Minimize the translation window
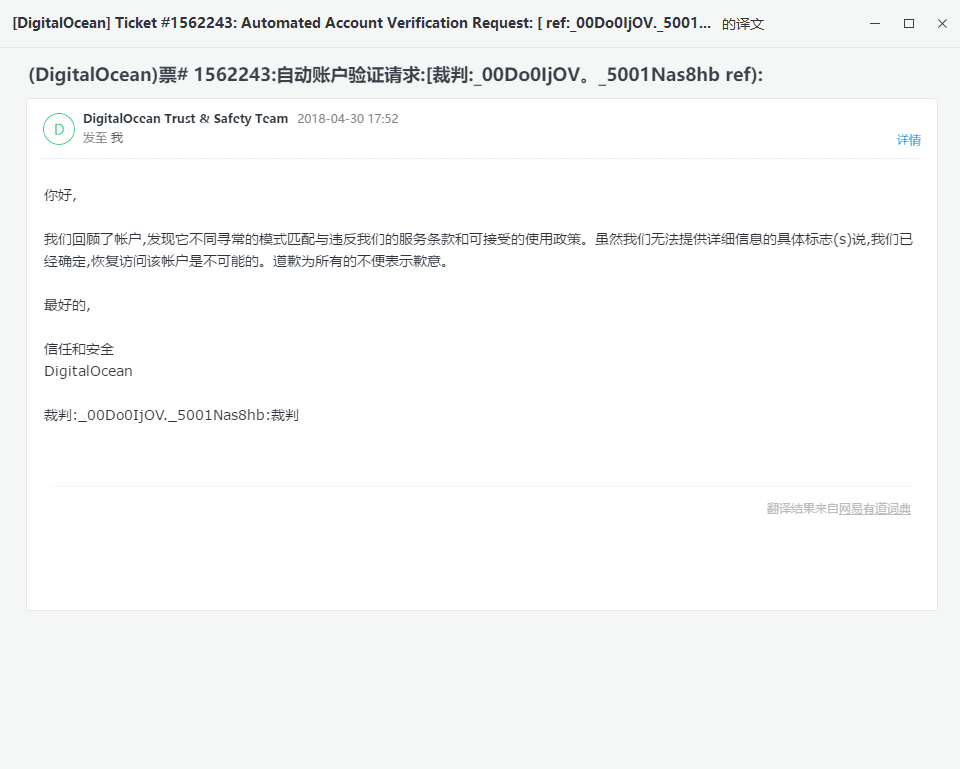Viewport: 960px width, 769px height. [x=875, y=23]
